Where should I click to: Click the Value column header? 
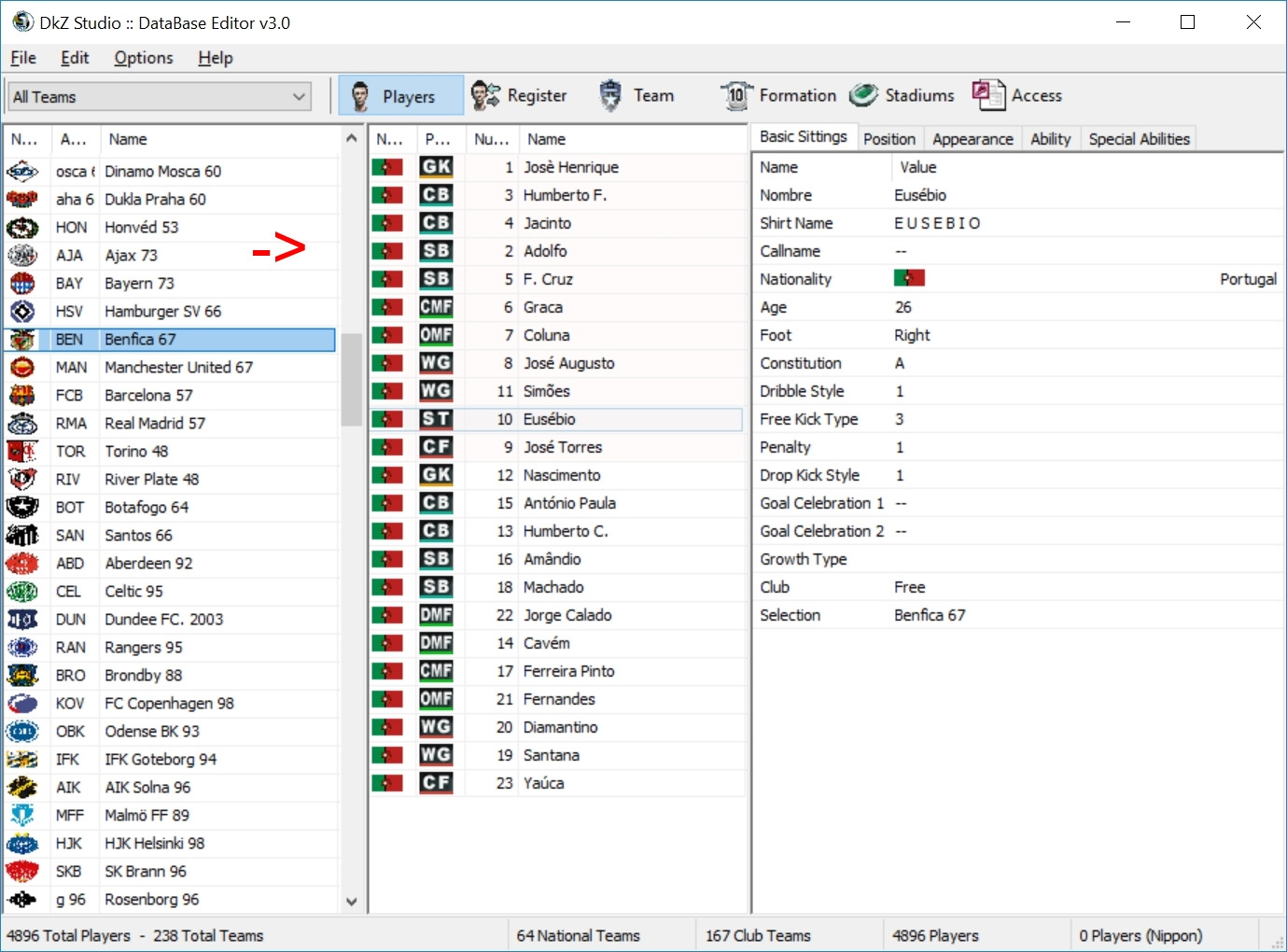point(1087,167)
